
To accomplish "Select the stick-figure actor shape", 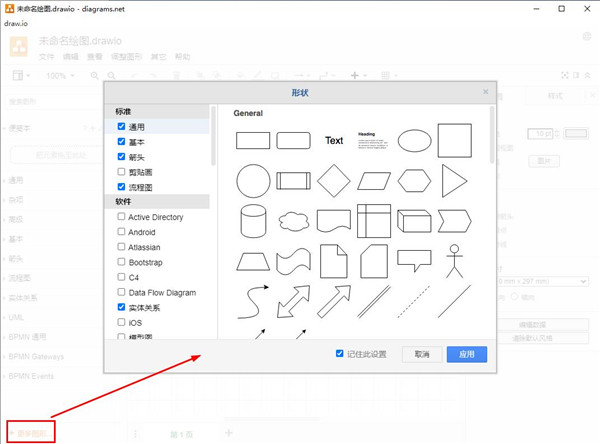I will click(x=454, y=260).
